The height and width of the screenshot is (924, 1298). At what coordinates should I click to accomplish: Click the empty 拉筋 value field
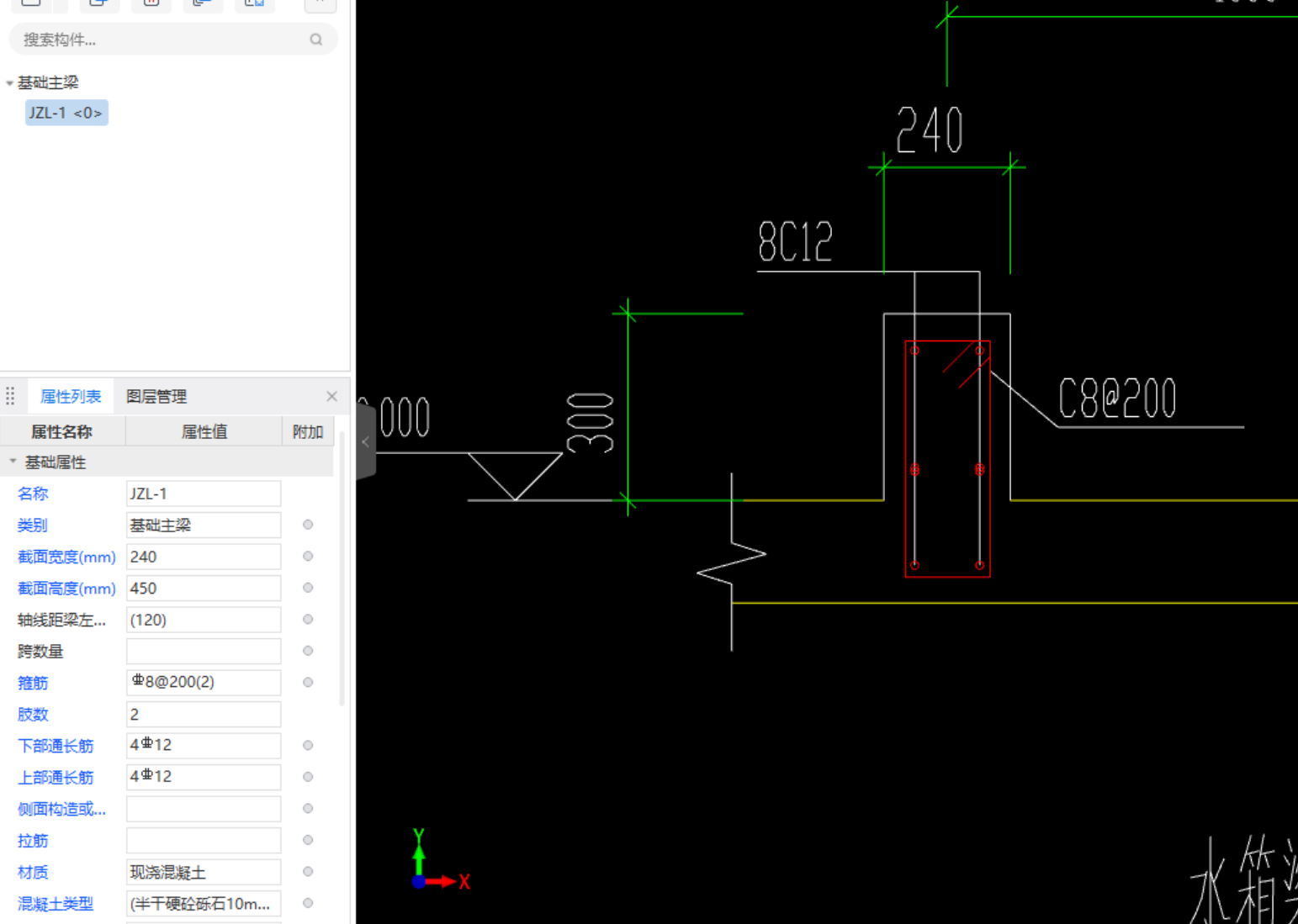(204, 840)
